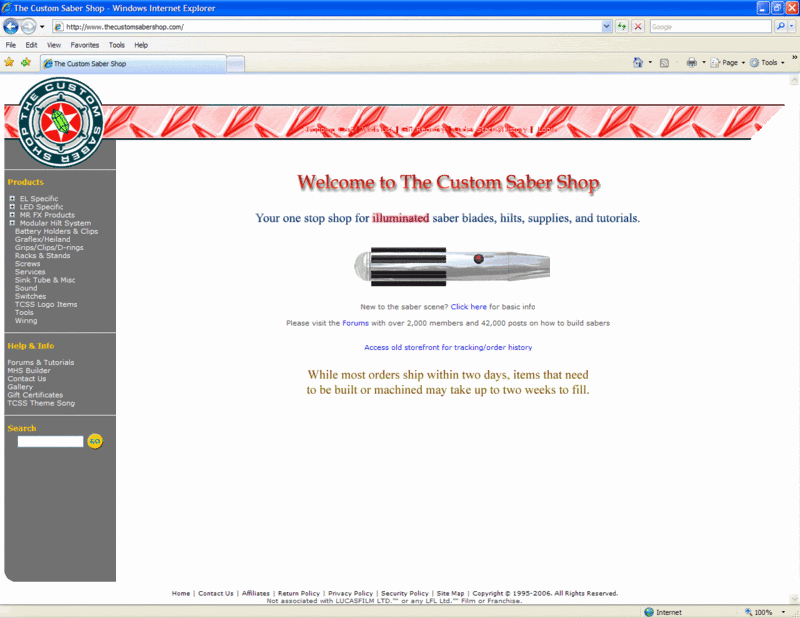
Task: Click the Print icon in command bar
Action: pos(691,62)
